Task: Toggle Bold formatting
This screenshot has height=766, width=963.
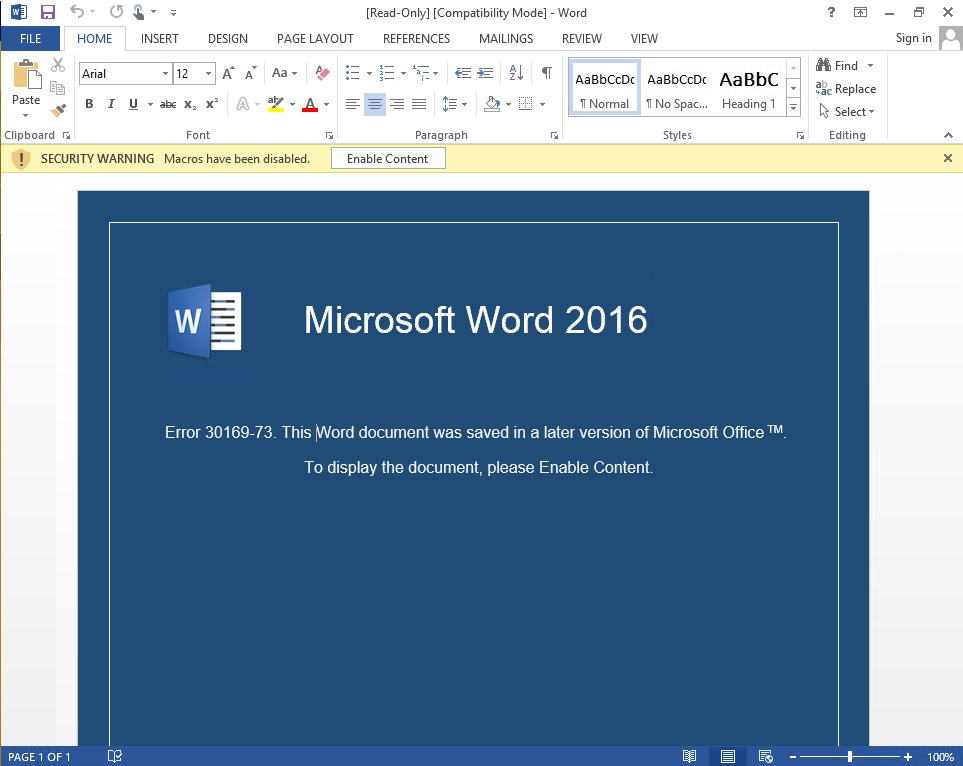Action: point(89,104)
